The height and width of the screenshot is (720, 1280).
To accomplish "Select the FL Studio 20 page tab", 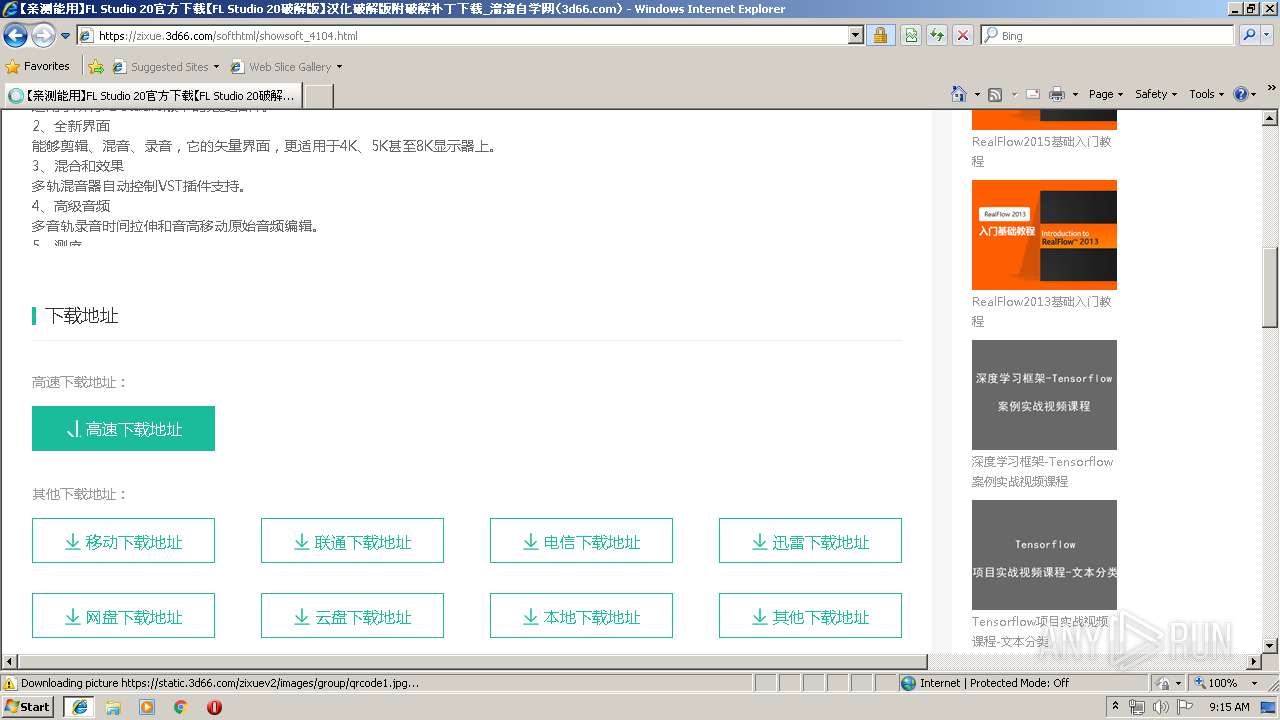I will click(152, 95).
